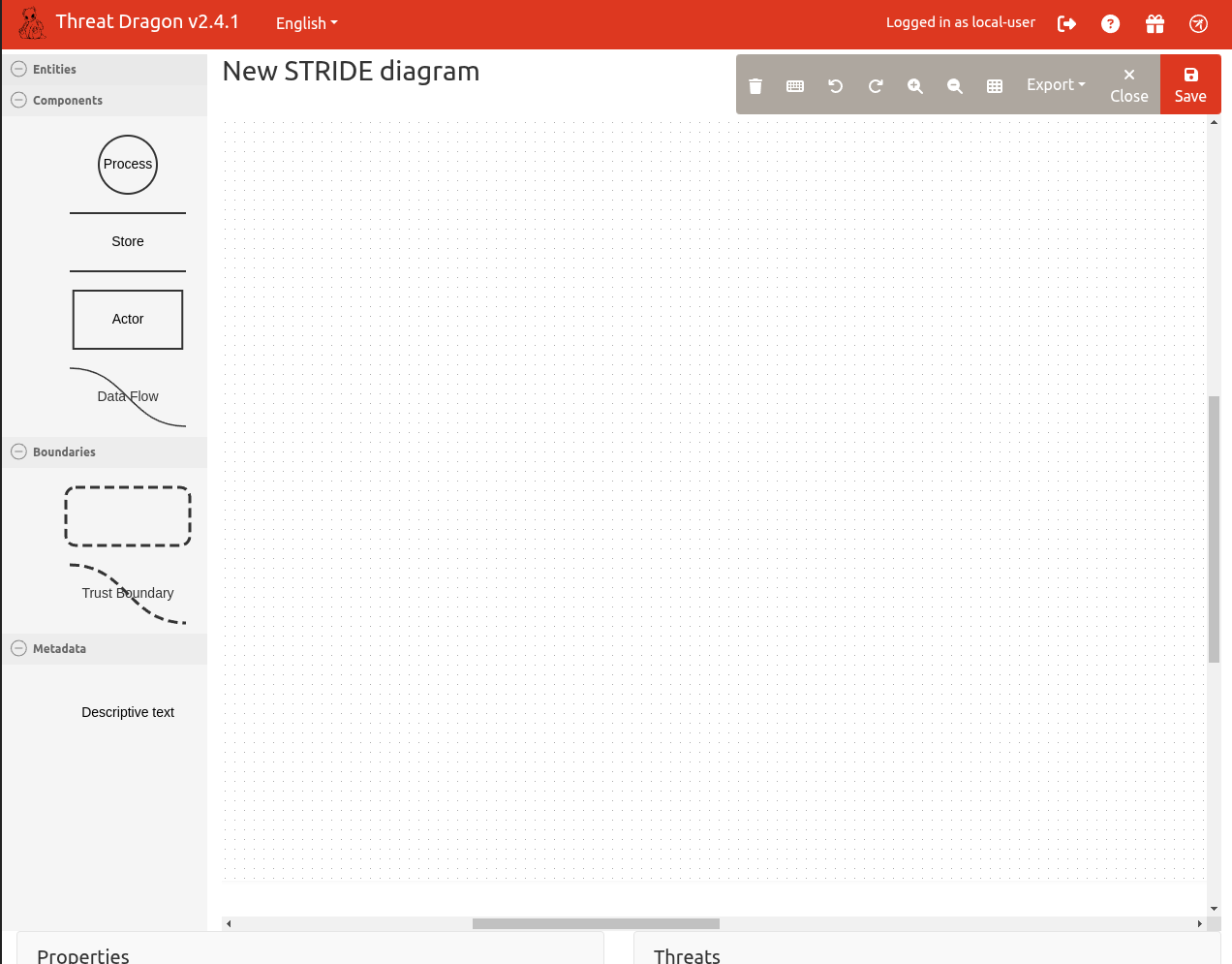Open help via question mark icon
The width and height of the screenshot is (1232, 964).
(1110, 24)
